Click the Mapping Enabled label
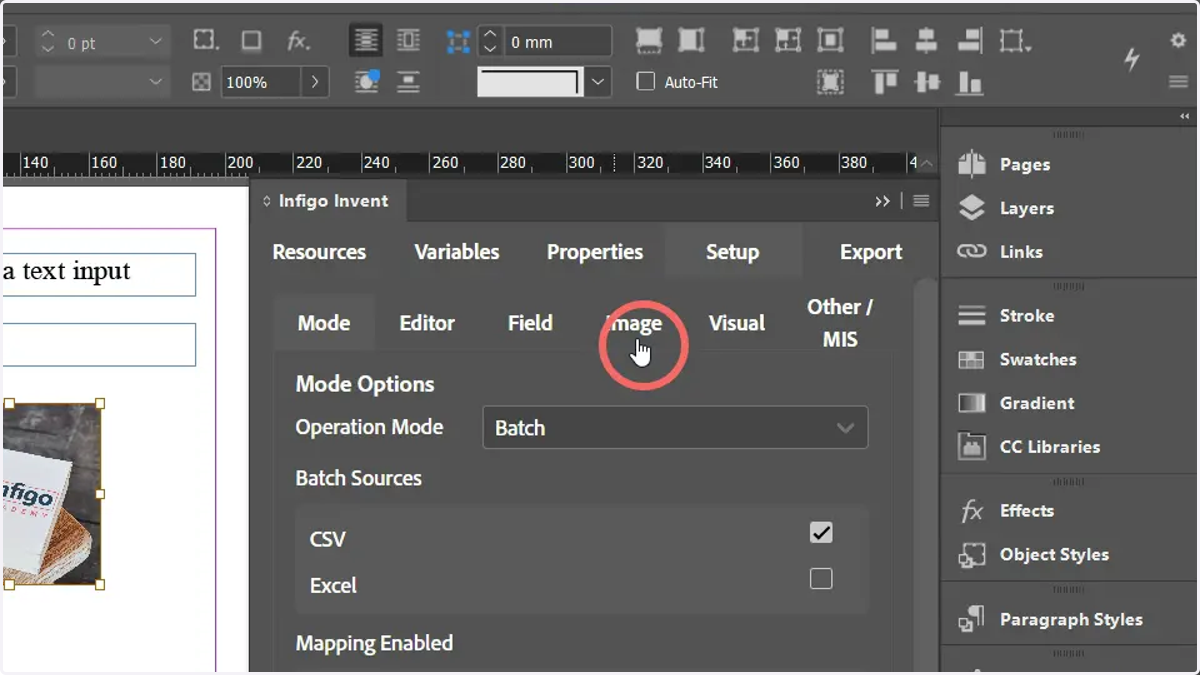The height and width of the screenshot is (675, 1200). (x=374, y=643)
